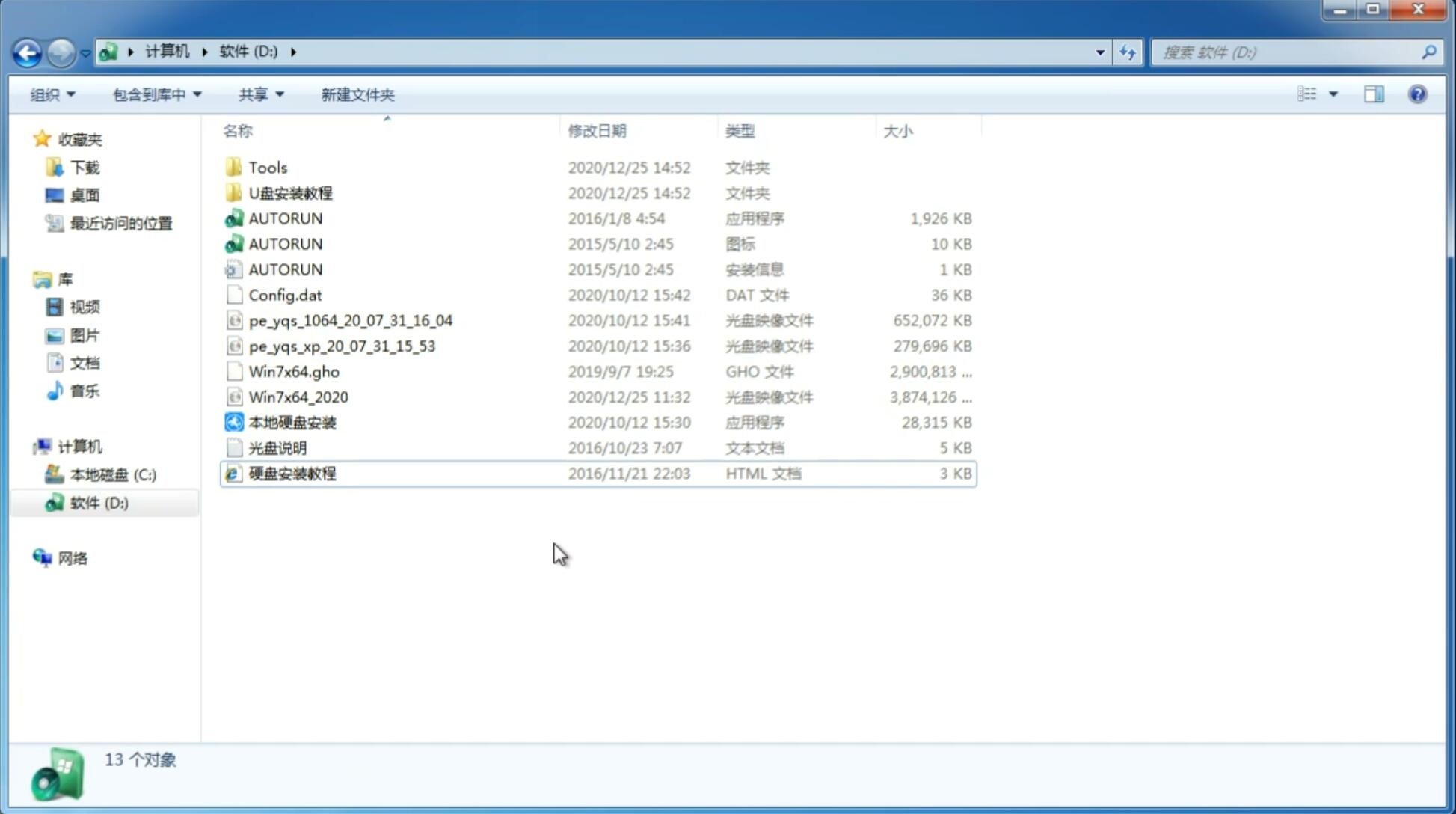Open pe_yqs_1064 disc image file
The height and width of the screenshot is (814, 1456).
(350, 320)
